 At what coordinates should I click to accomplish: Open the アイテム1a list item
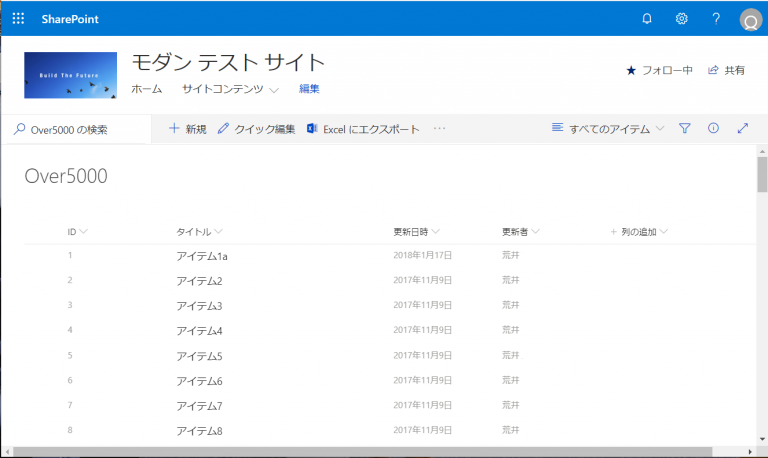point(202,256)
